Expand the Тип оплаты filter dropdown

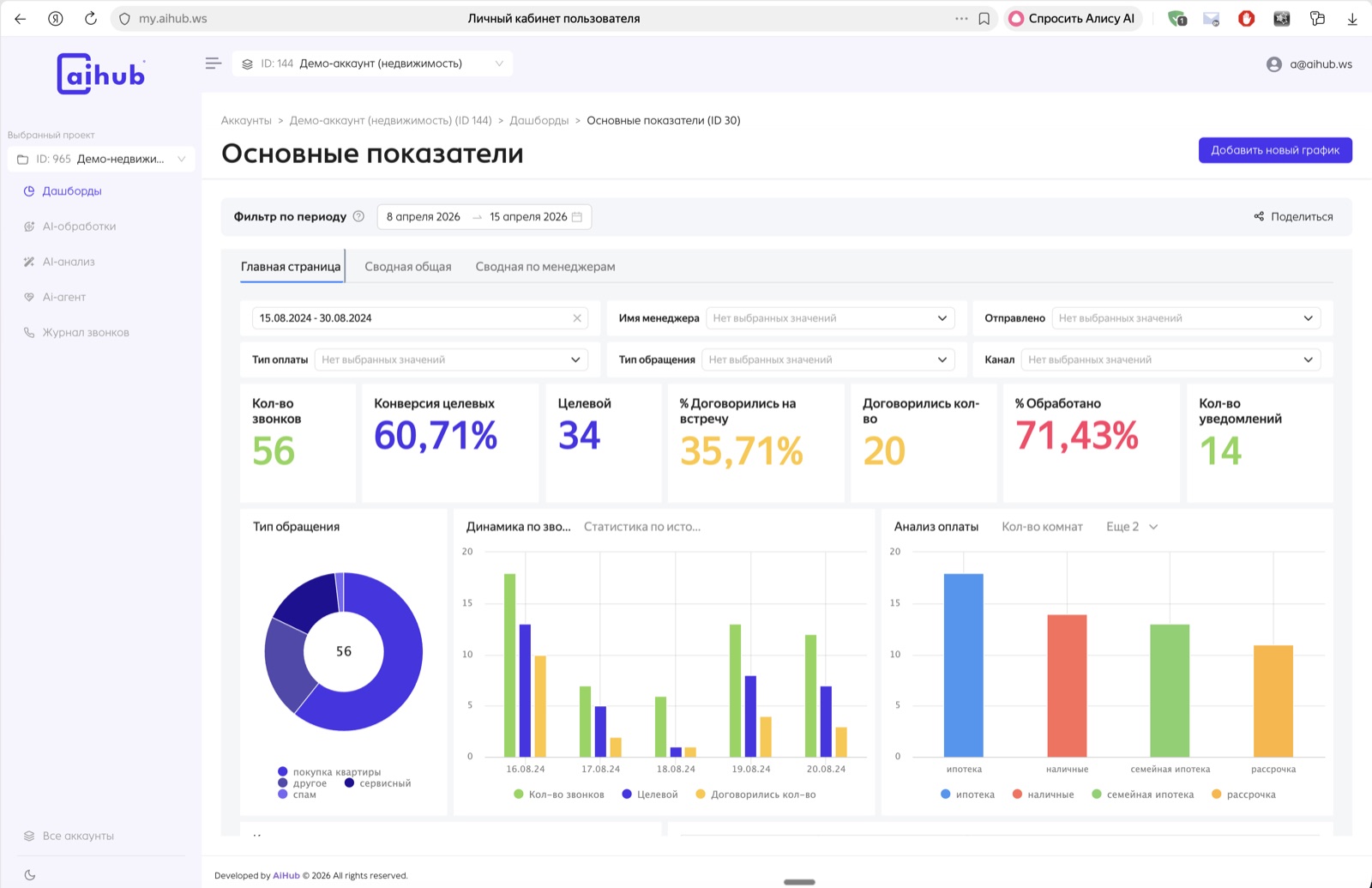[x=451, y=359]
